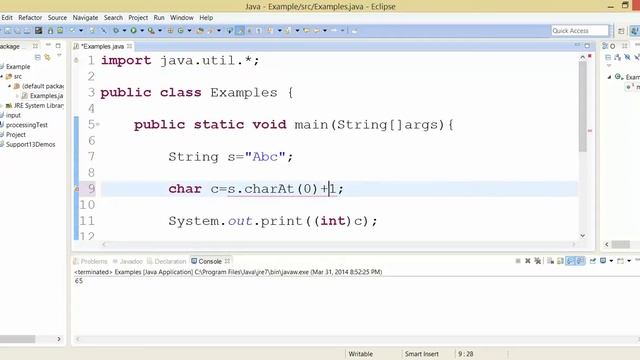Expand the Examples.java tree node

(17, 96)
